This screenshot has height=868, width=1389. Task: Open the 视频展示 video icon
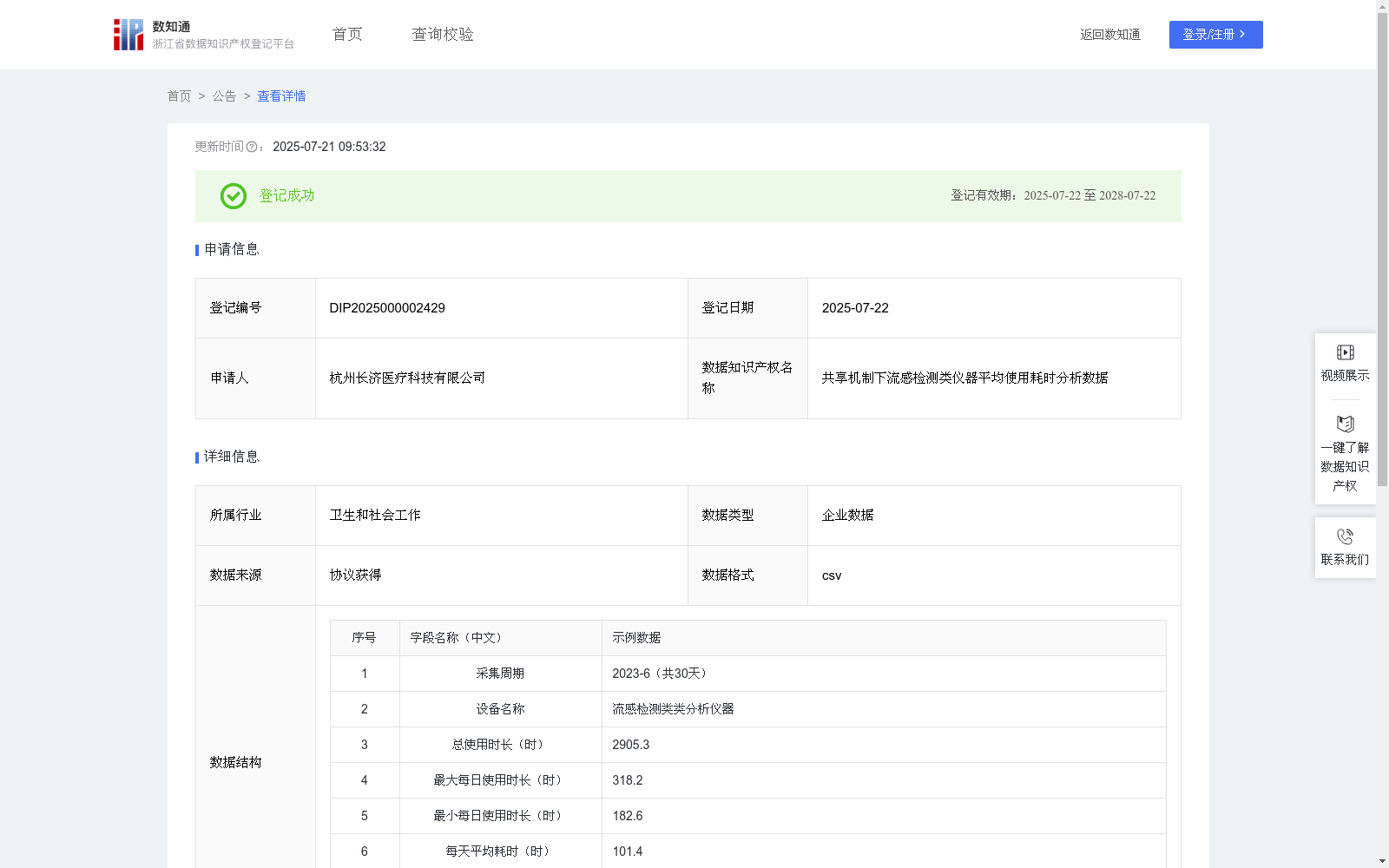1345,352
